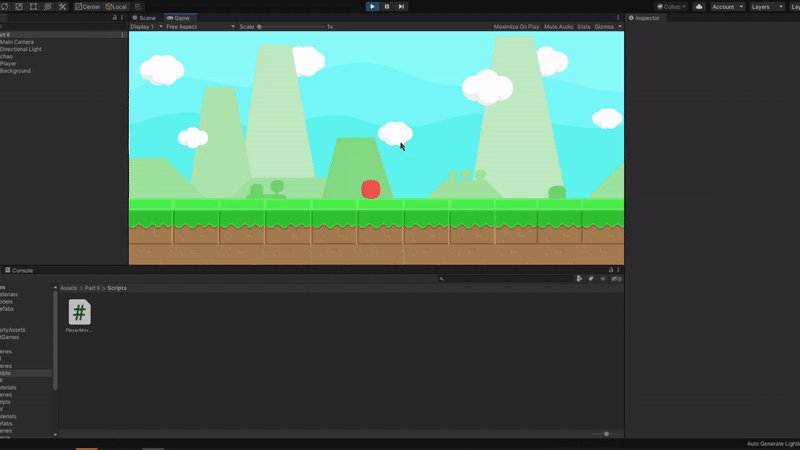This screenshot has height=450, width=800.
Task: Select the Rect transform tool
Action: [33, 6]
